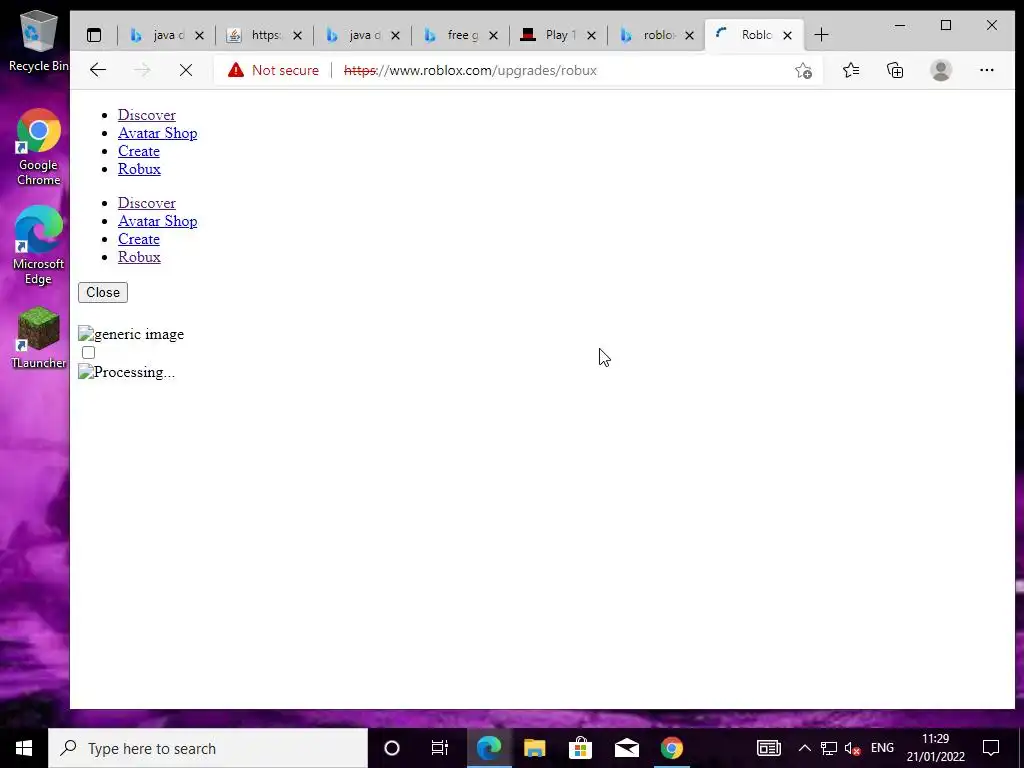
Task: Click the Edge taskbar icon
Action: click(x=488, y=748)
